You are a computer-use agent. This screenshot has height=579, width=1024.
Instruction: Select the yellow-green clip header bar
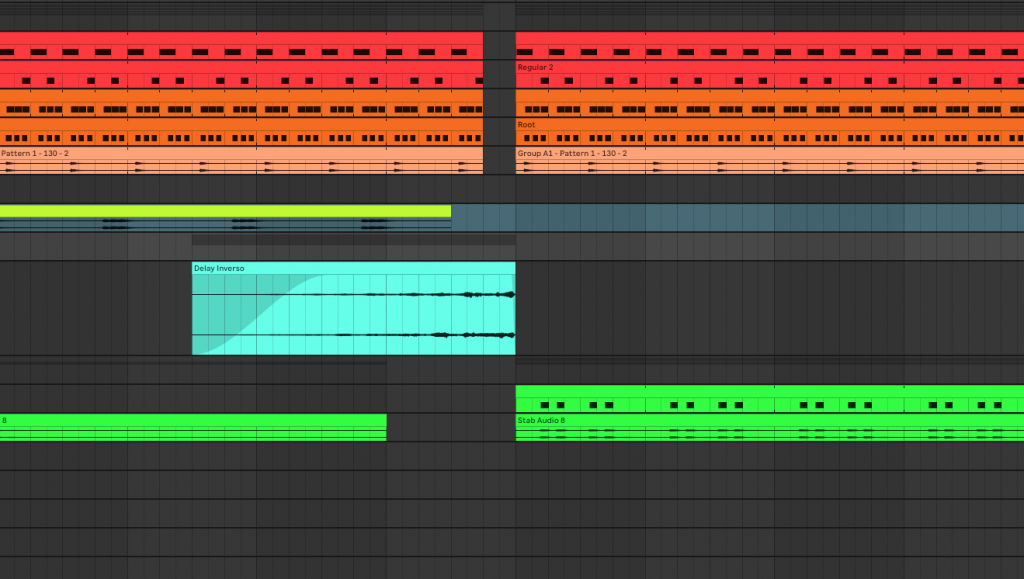point(225,211)
